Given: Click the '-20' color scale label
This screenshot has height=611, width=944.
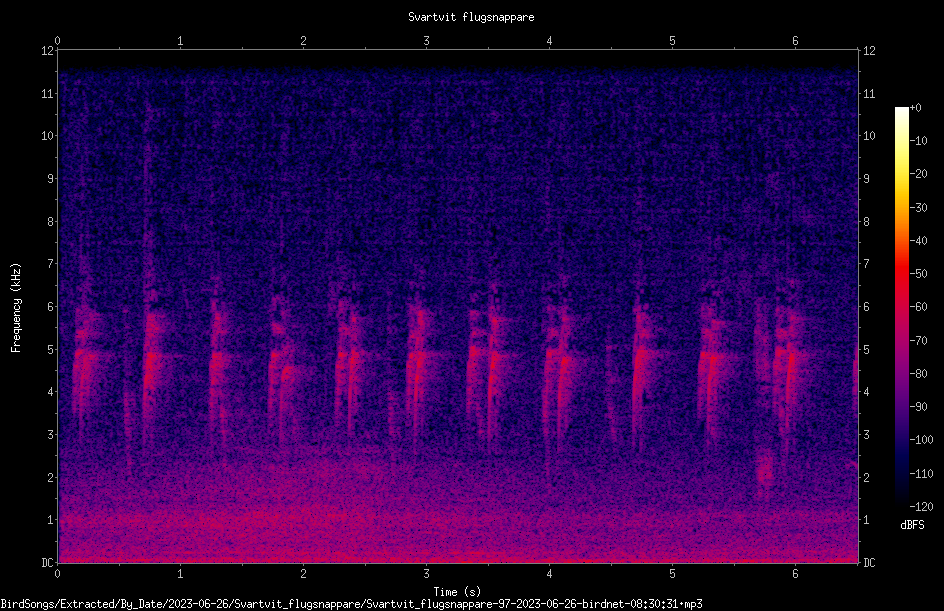Looking at the screenshot, I should (919, 174).
